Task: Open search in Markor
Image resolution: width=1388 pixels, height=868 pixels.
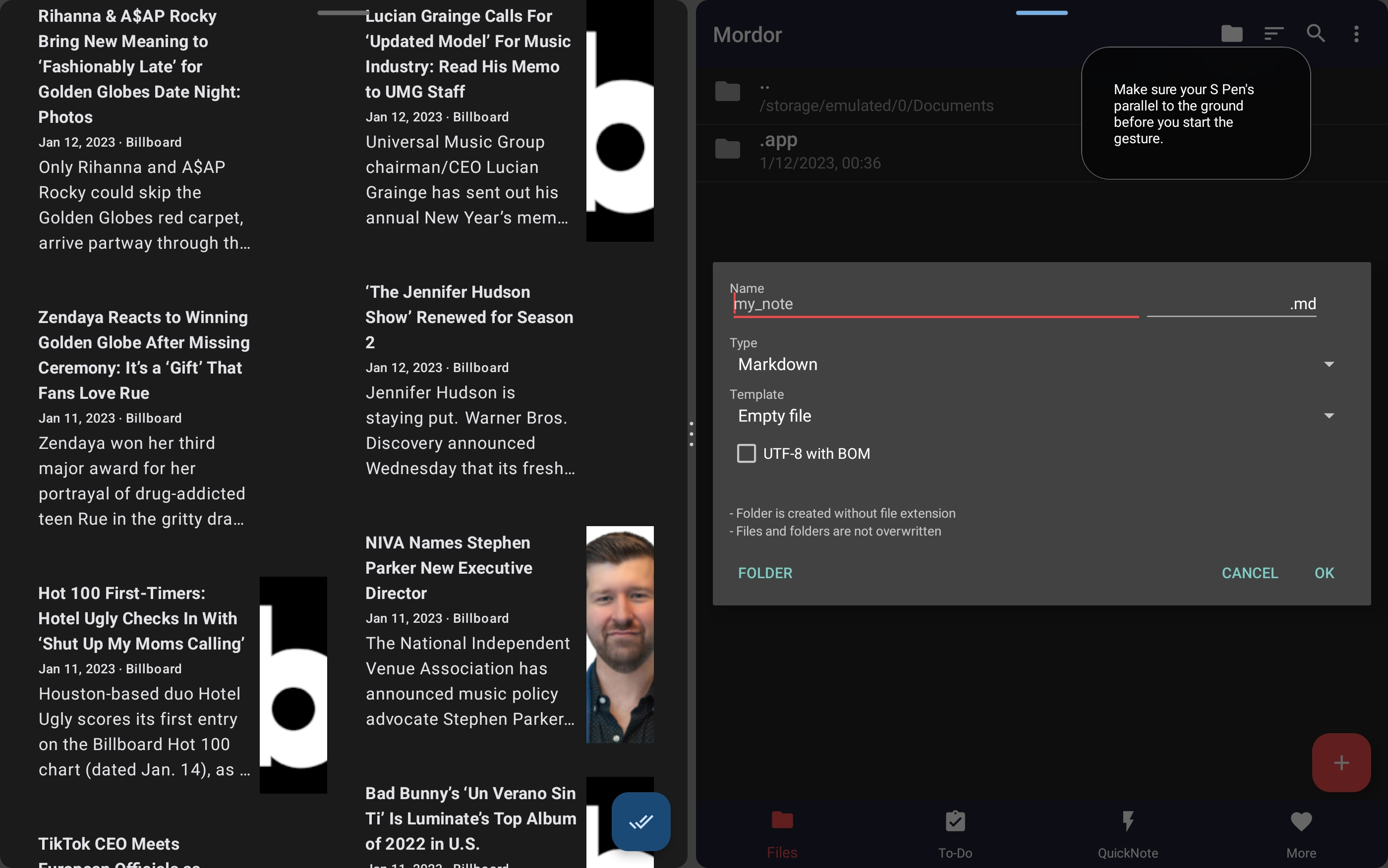Action: [x=1316, y=34]
